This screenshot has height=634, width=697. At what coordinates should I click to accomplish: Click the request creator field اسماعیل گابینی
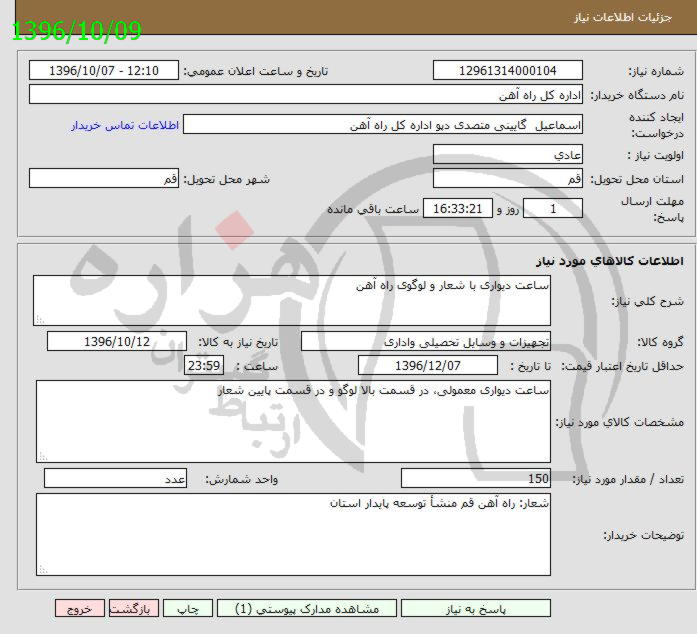click(x=383, y=125)
